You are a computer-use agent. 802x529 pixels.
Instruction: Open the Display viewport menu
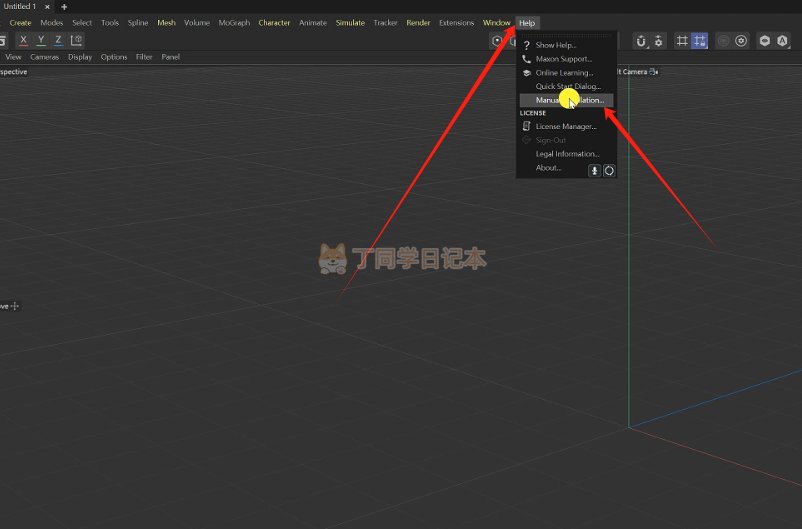(80, 57)
